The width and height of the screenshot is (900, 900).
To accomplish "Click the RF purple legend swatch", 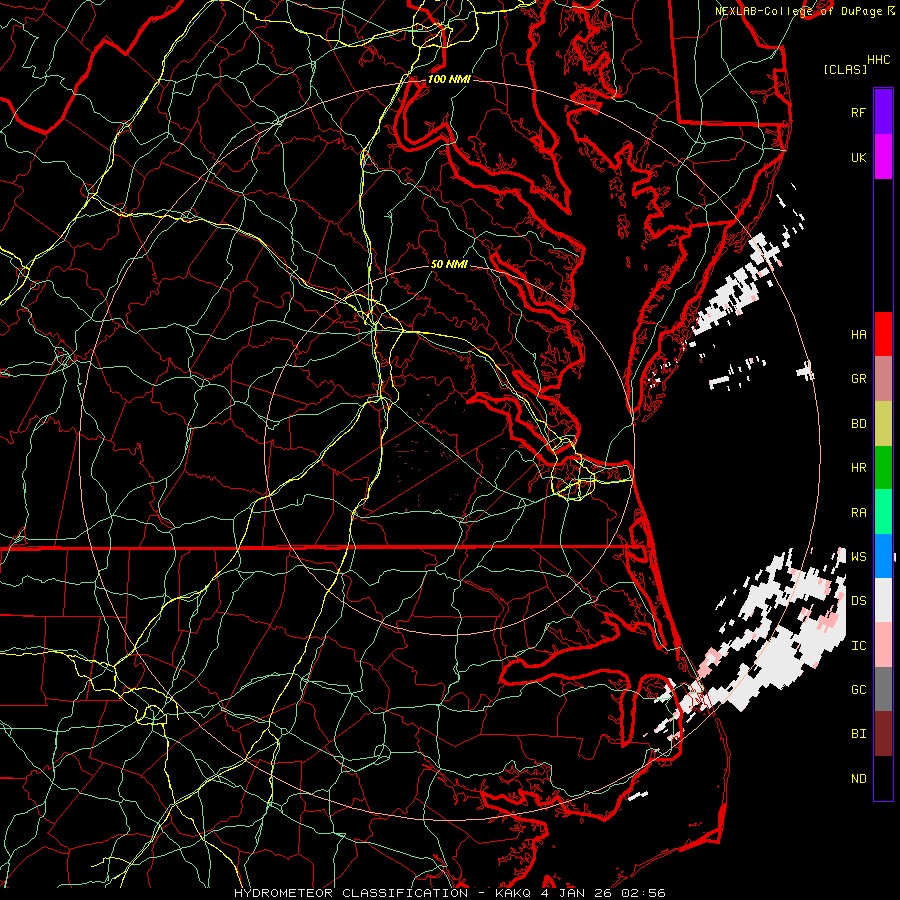I will tap(883, 112).
